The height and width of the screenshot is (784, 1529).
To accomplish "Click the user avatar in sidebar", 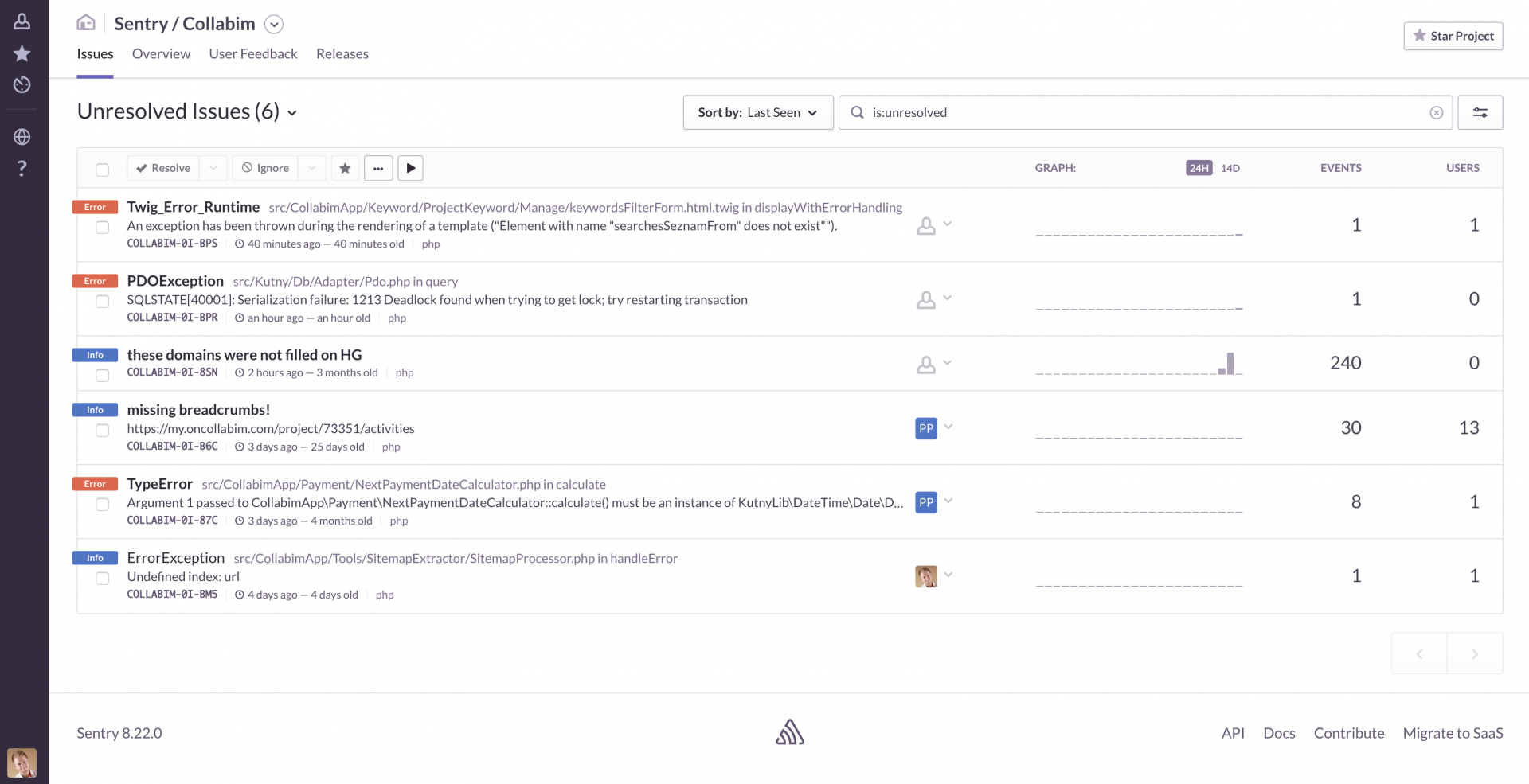I will coord(22,763).
